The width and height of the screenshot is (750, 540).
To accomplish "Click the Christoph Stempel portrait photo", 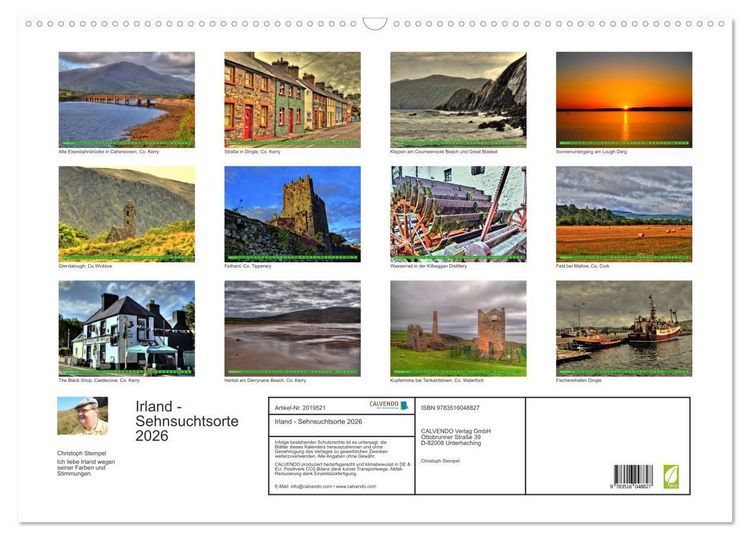I will pyautogui.click(x=82, y=416).
